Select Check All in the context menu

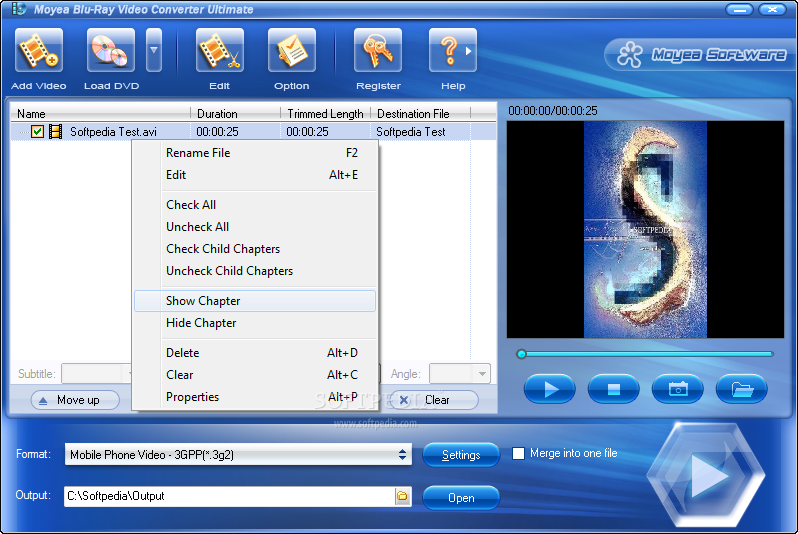255,205
